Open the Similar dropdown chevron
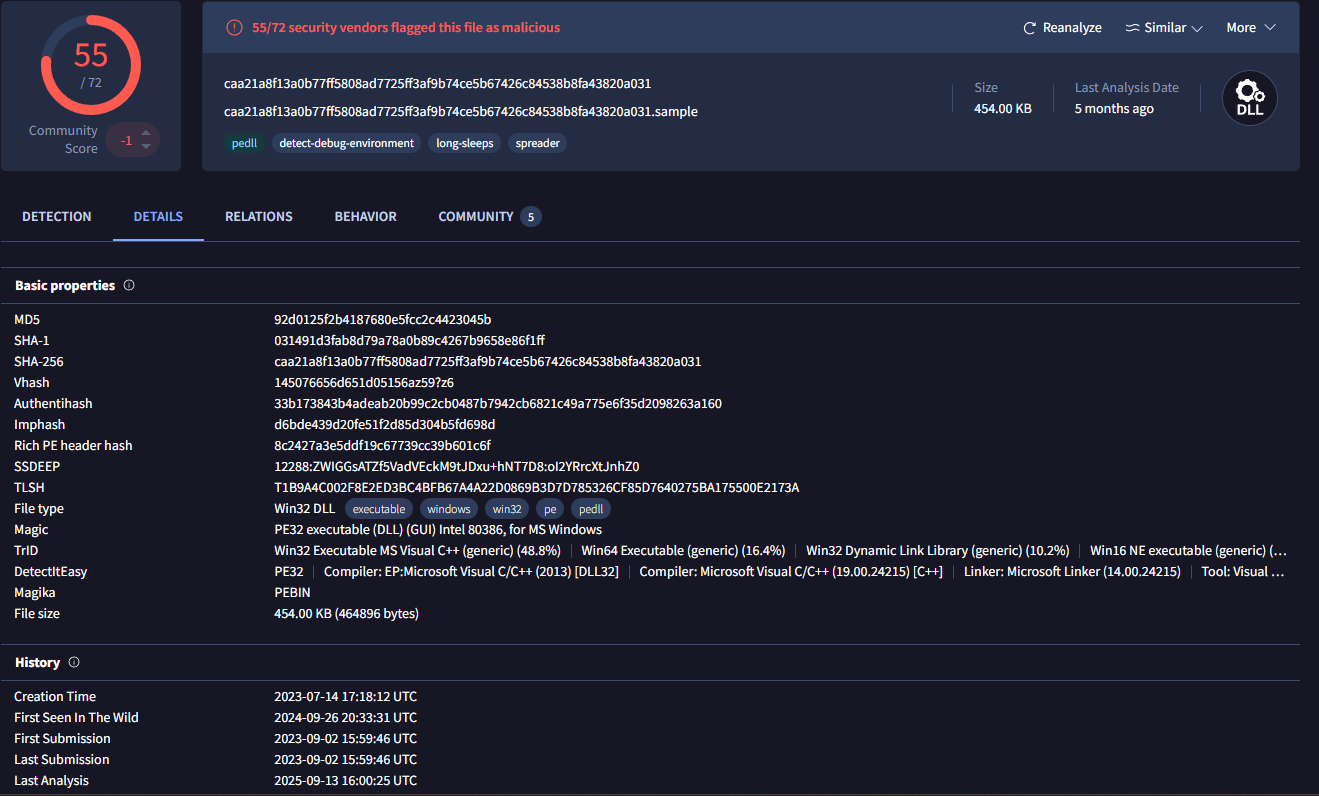This screenshot has height=796, width=1319. tap(1197, 28)
